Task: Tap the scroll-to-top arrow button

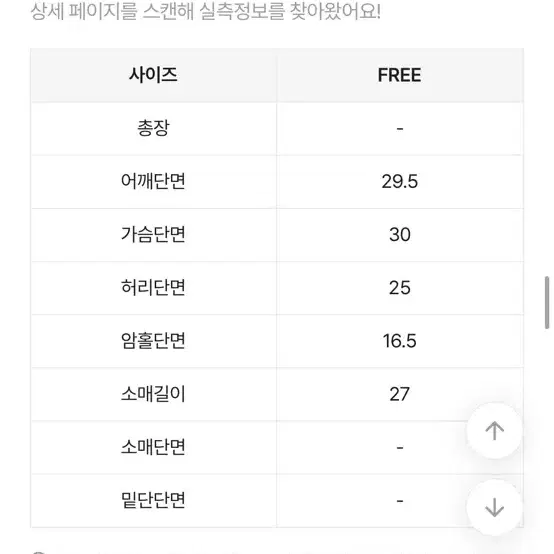Action: [494, 431]
